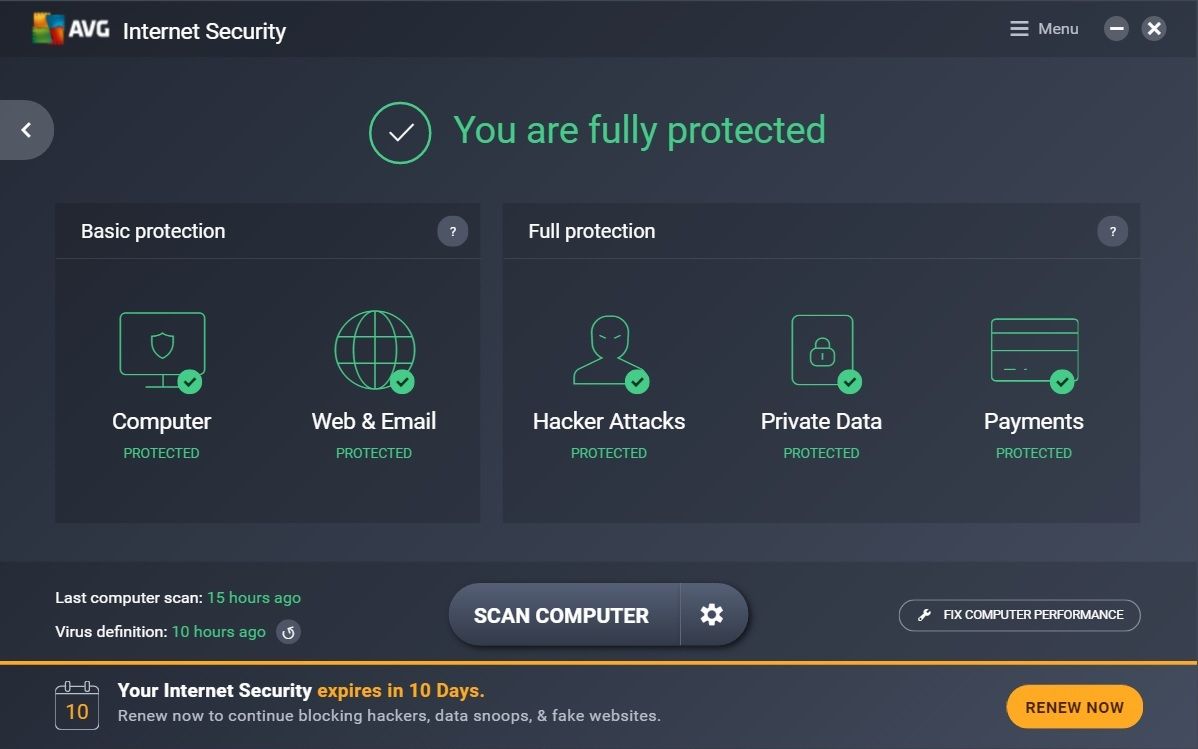Refresh virus definitions with the update icon
This screenshot has height=749, width=1198.
[288, 632]
